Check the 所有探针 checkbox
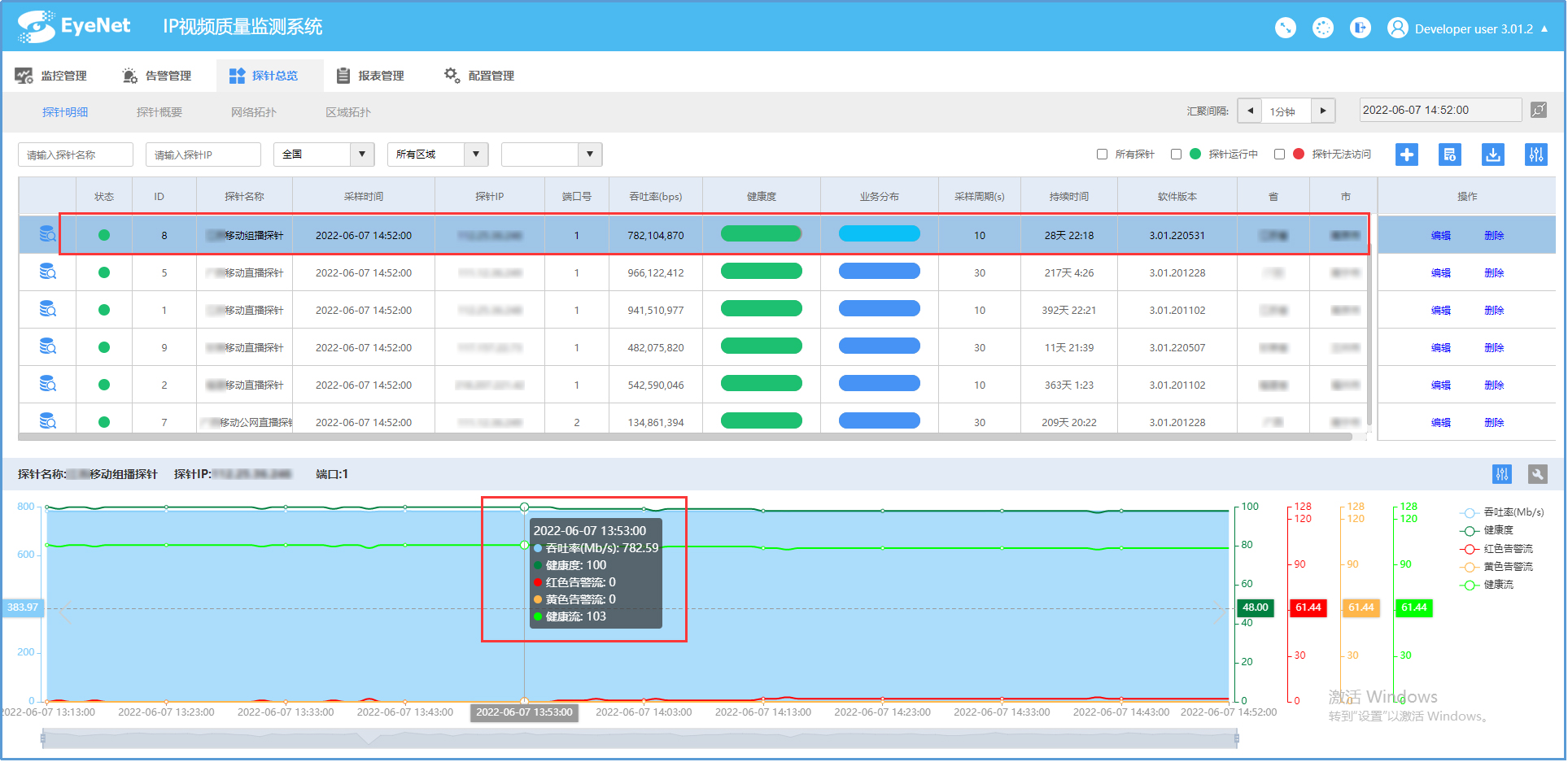The image size is (1568, 762). click(1102, 155)
